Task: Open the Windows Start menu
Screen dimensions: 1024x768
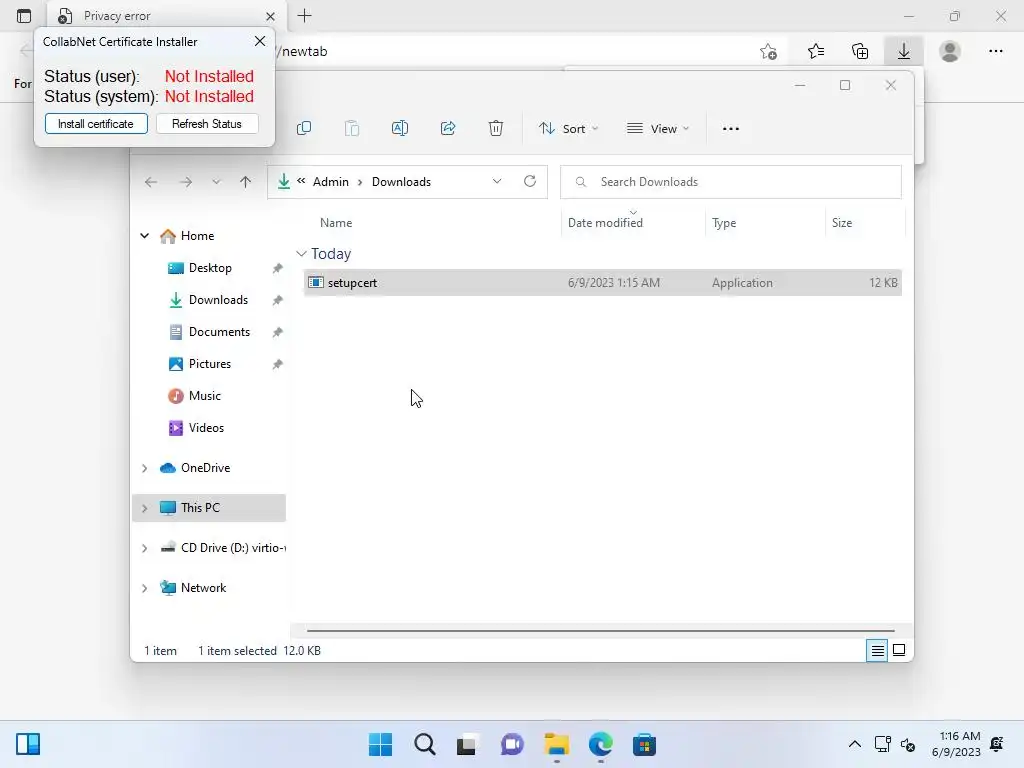Action: pyautogui.click(x=381, y=744)
